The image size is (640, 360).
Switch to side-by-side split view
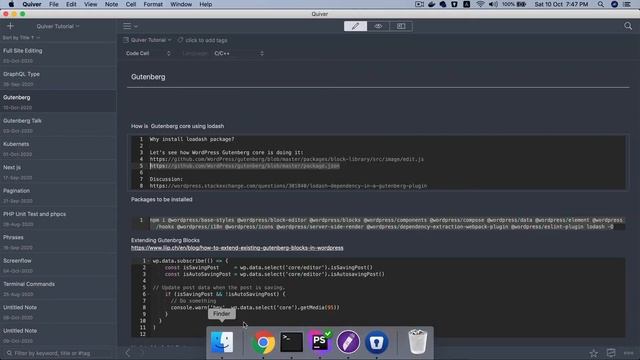coord(401,26)
